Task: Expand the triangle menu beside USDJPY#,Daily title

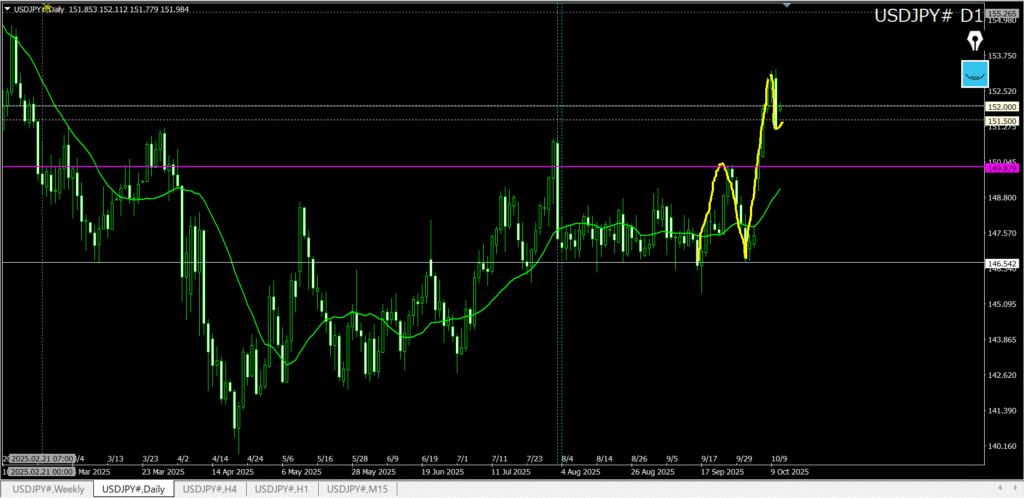Action: tap(7, 9)
